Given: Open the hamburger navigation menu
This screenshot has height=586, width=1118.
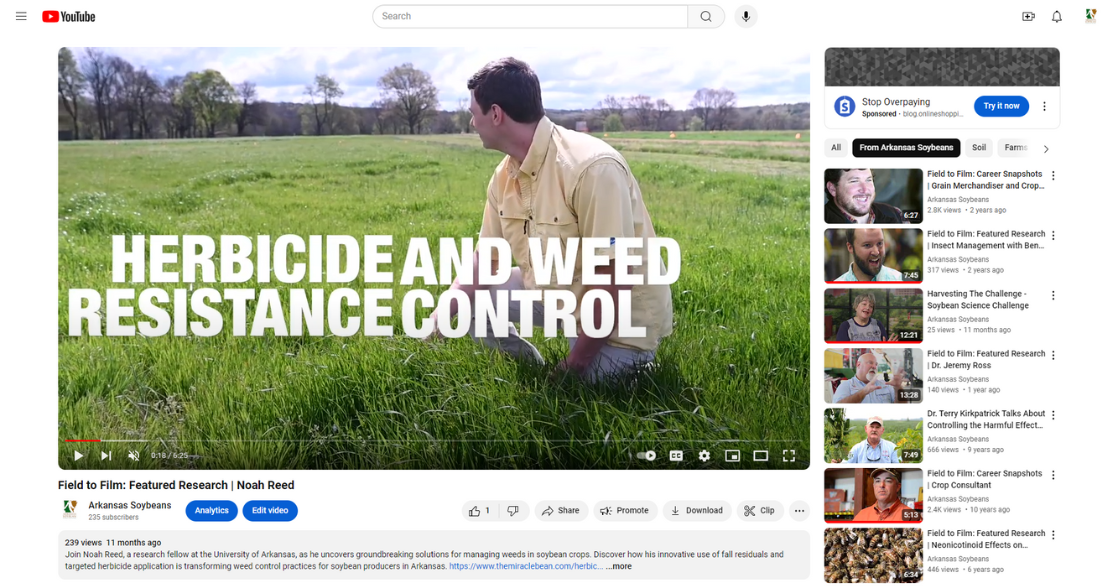Looking at the screenshot, I should click(x=21, y=16).
